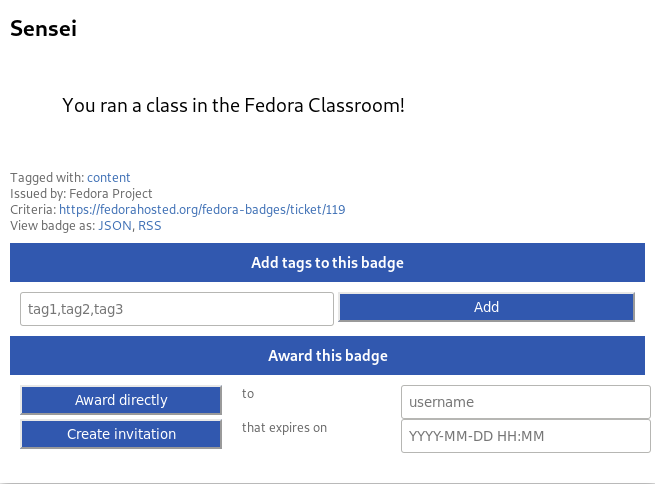Click the 'Add tags to this badge' header
Screen dimensions: 655x484
(x=328, y=262)
